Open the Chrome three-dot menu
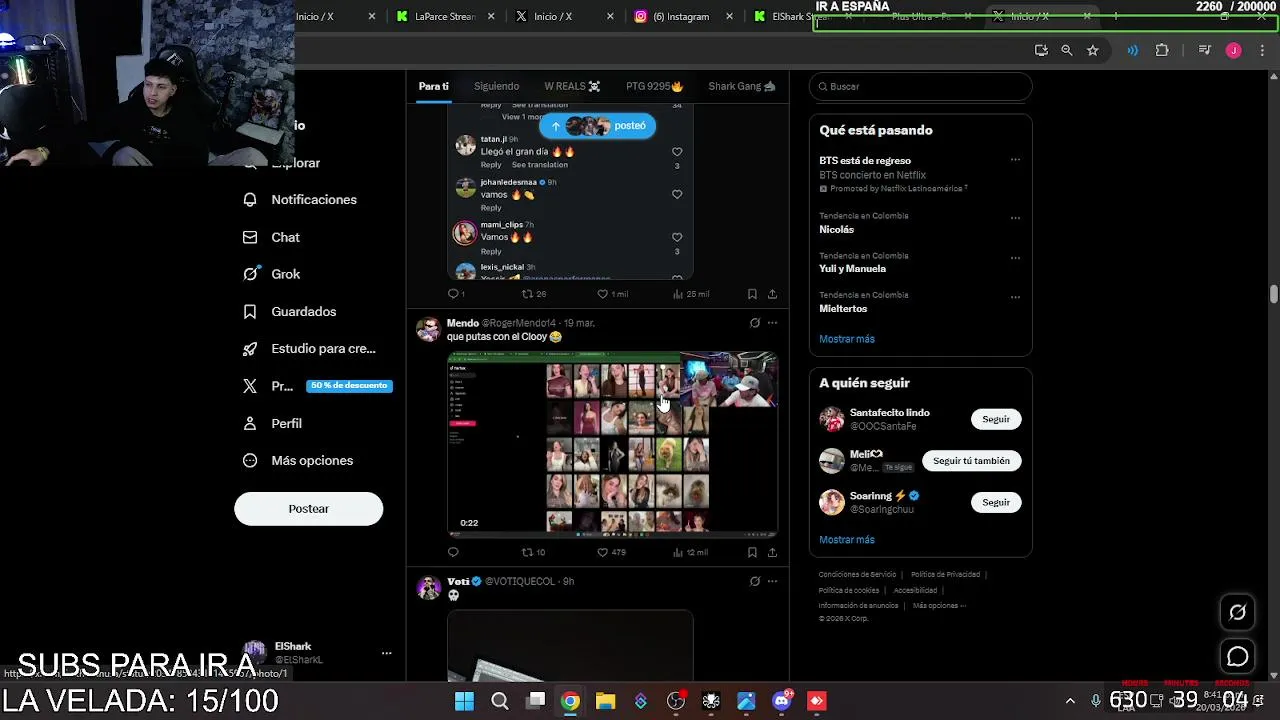The height and width of the screenshot is (720, 1280). click(1261, 50)
